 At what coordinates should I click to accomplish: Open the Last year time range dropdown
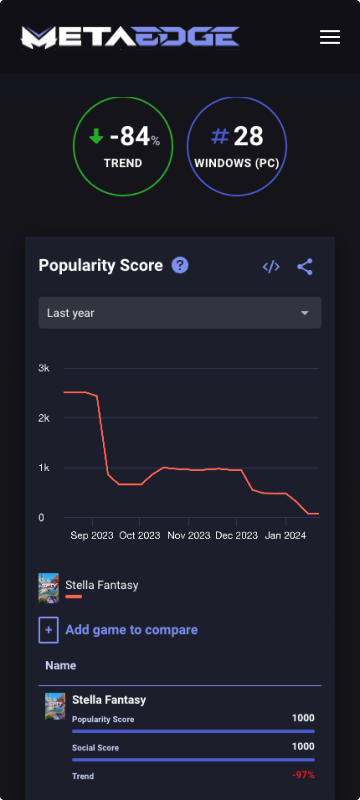180,313
